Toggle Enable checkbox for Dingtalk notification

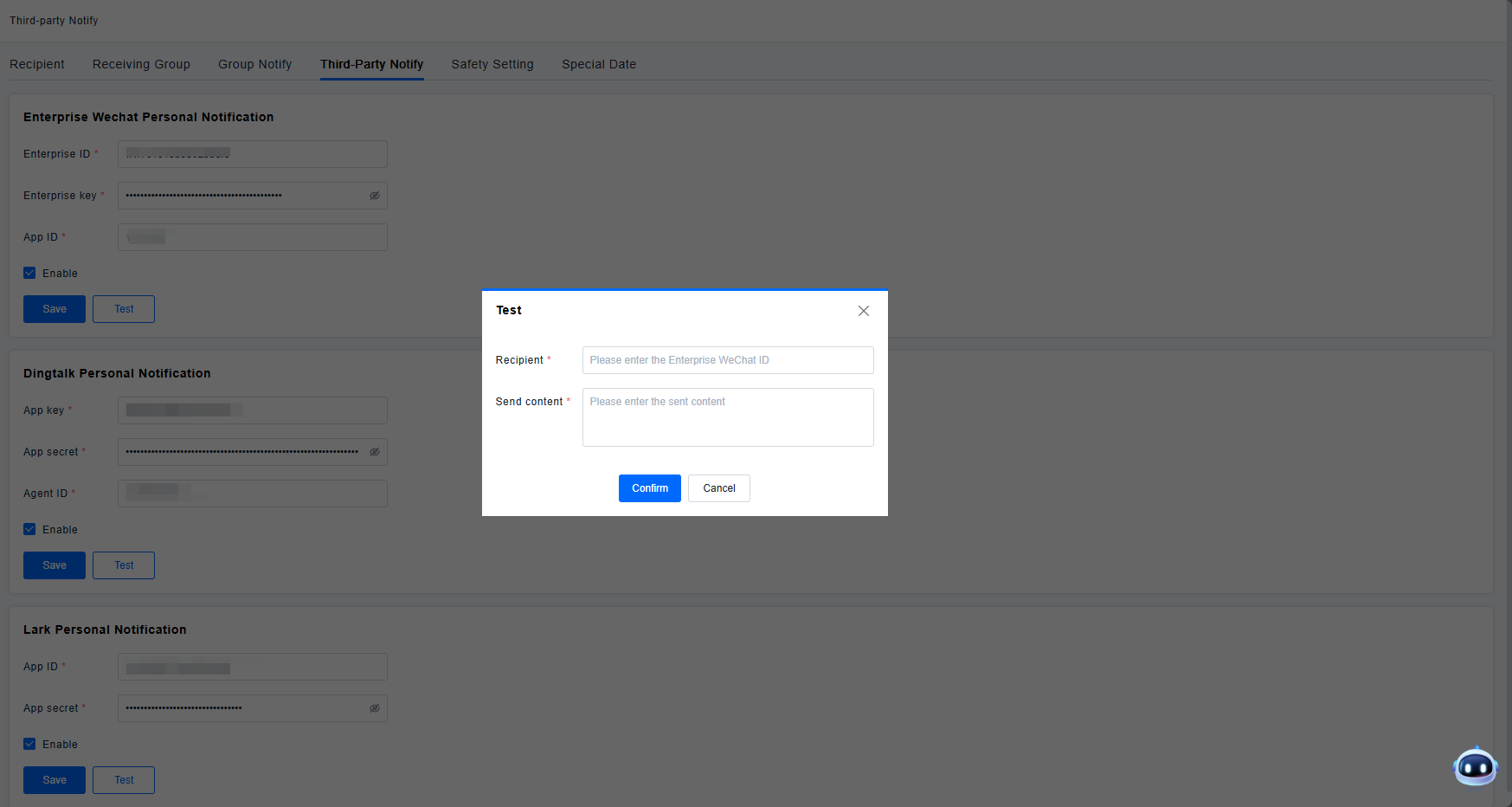tap(30, 529)
